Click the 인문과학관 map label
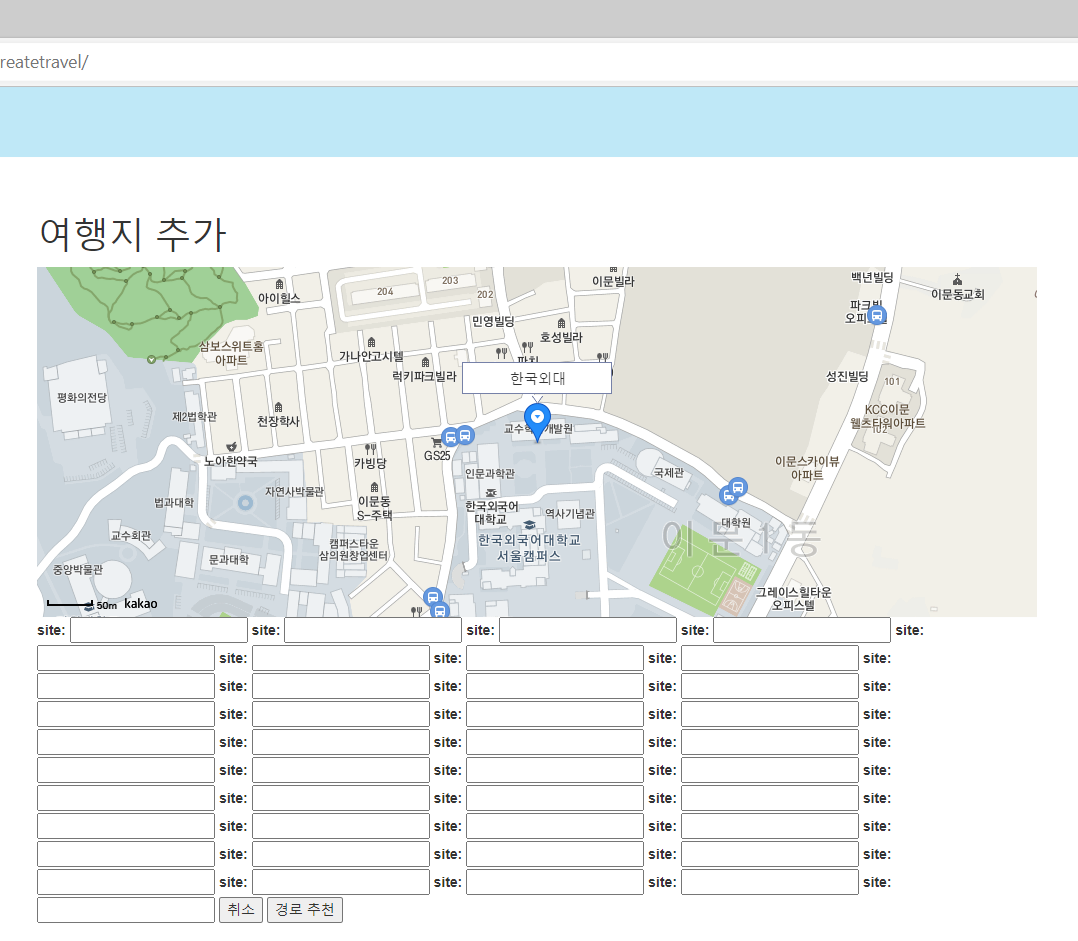 pos(490,474)
